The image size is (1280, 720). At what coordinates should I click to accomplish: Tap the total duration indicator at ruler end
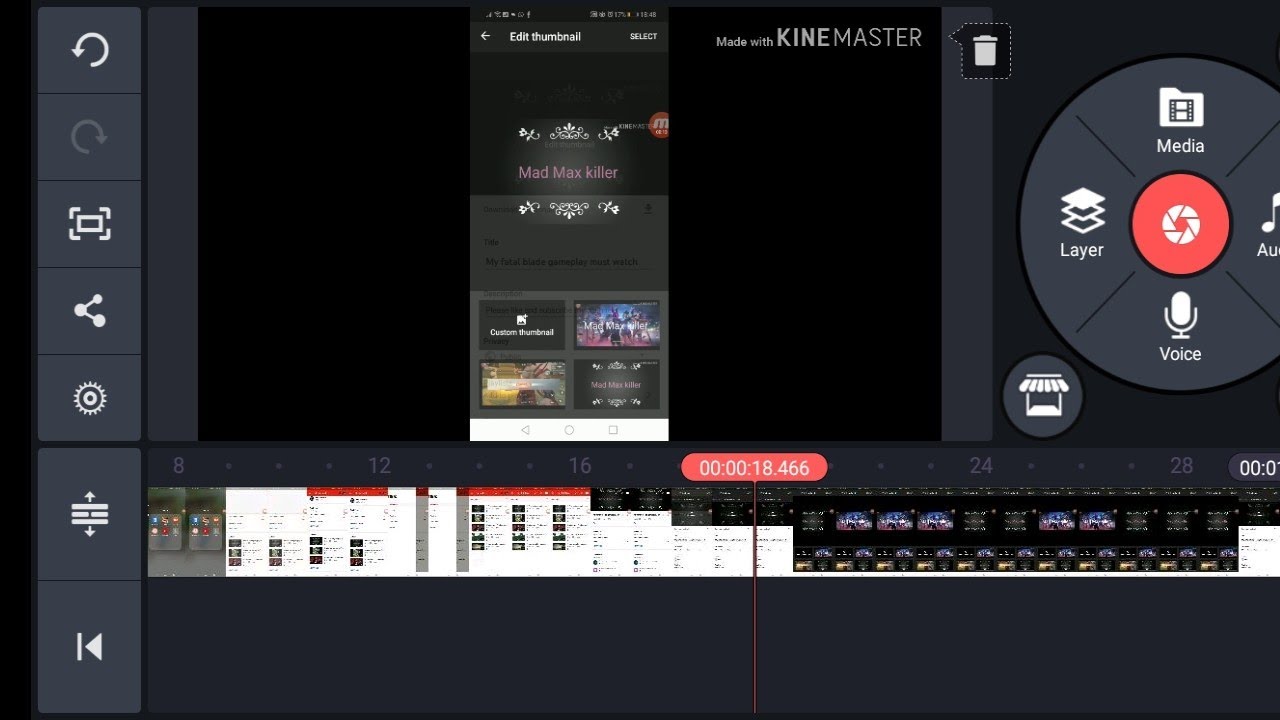tap(1255, 468)
